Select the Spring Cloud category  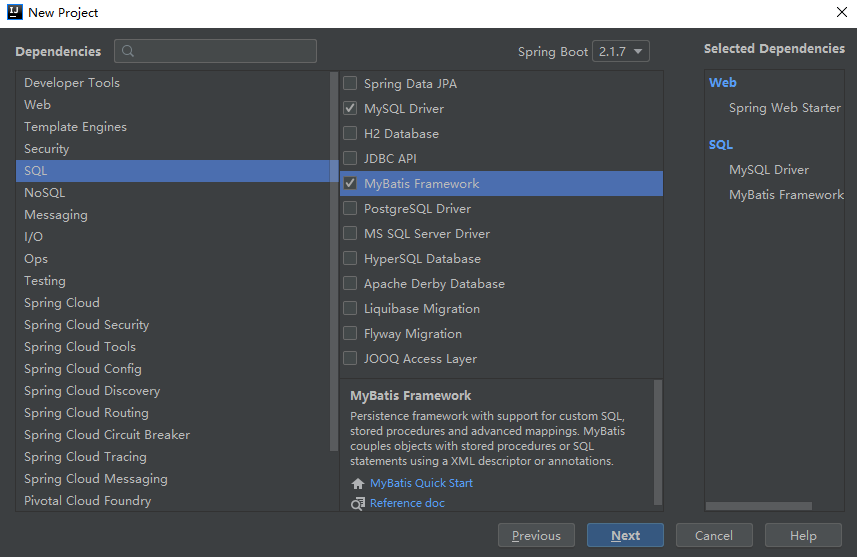pos(173,302)
